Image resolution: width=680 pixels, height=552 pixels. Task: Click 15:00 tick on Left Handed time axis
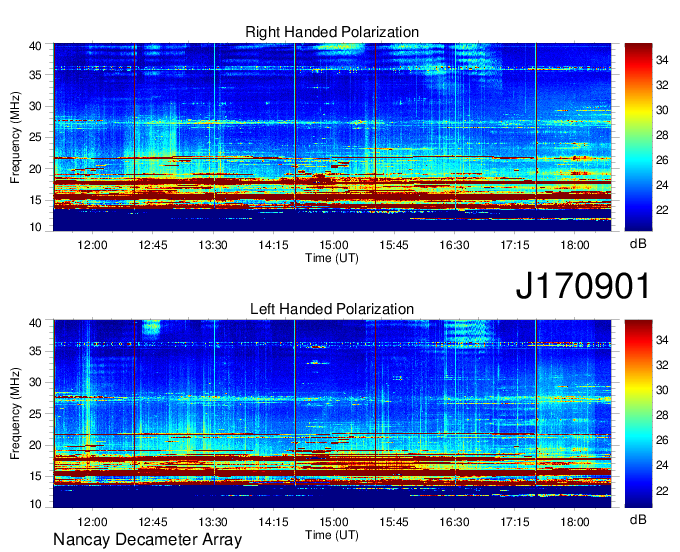tap(333, 522)
